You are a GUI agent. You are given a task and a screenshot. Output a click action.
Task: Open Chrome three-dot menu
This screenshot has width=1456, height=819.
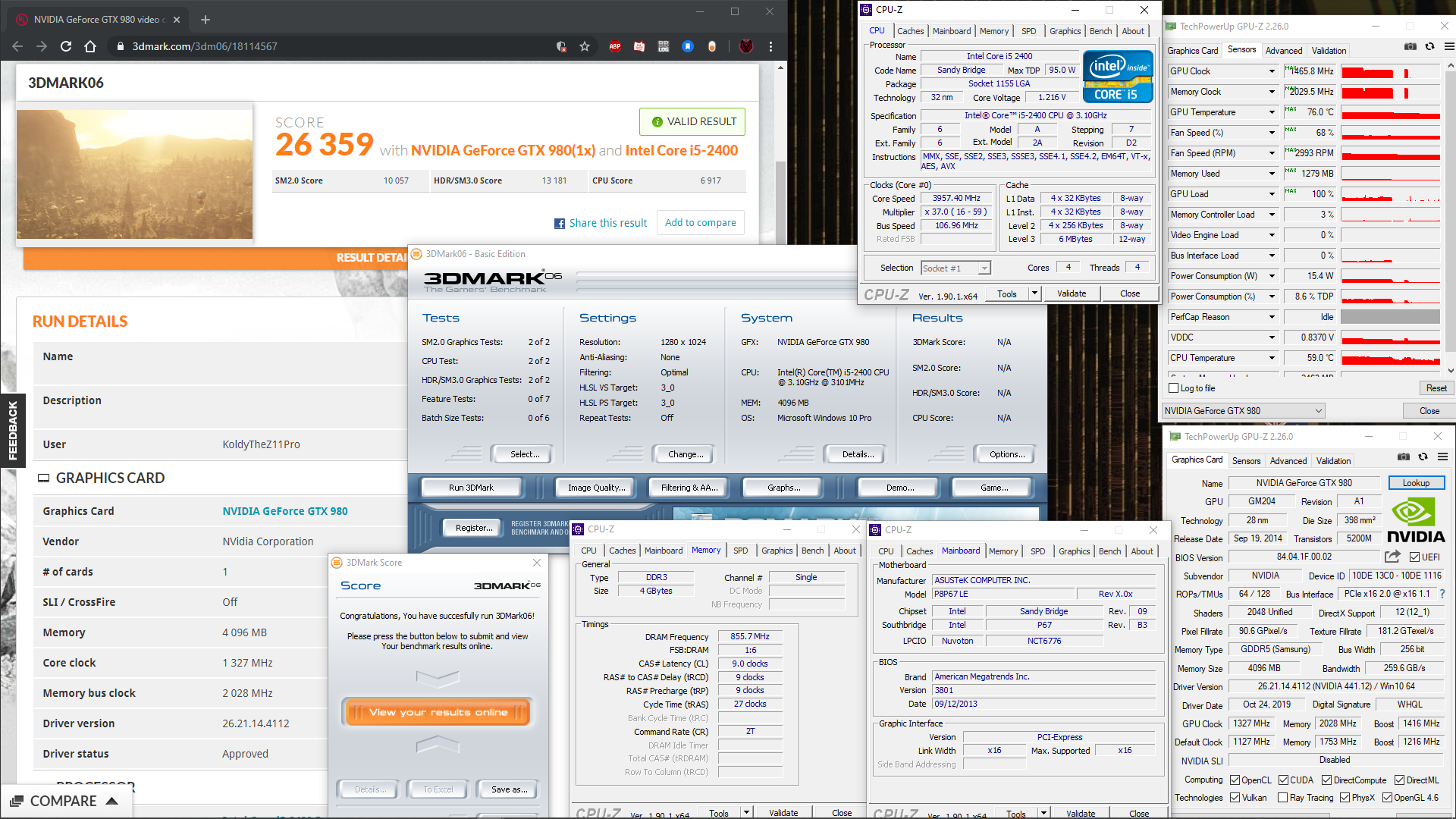click(770, 46)
